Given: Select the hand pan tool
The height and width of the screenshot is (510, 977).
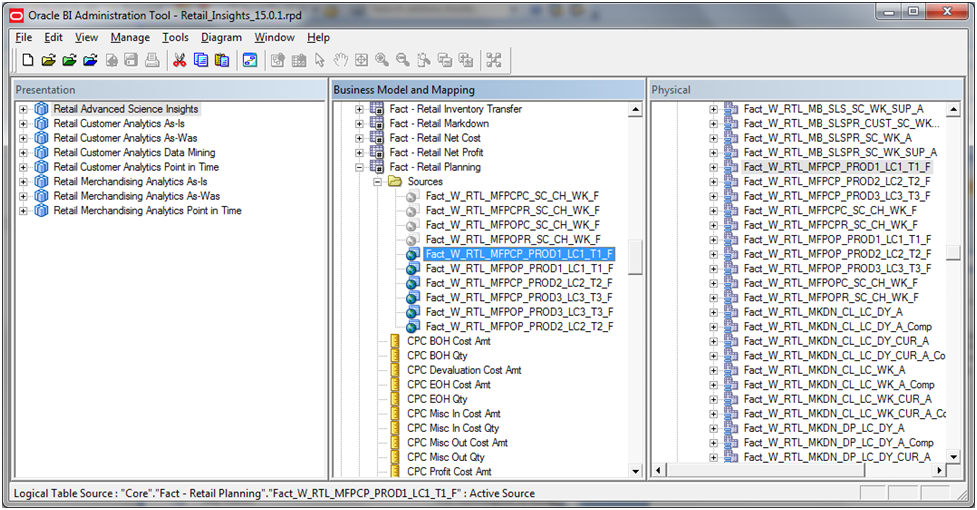Looking at the screenshot, I should coord(340,60).
